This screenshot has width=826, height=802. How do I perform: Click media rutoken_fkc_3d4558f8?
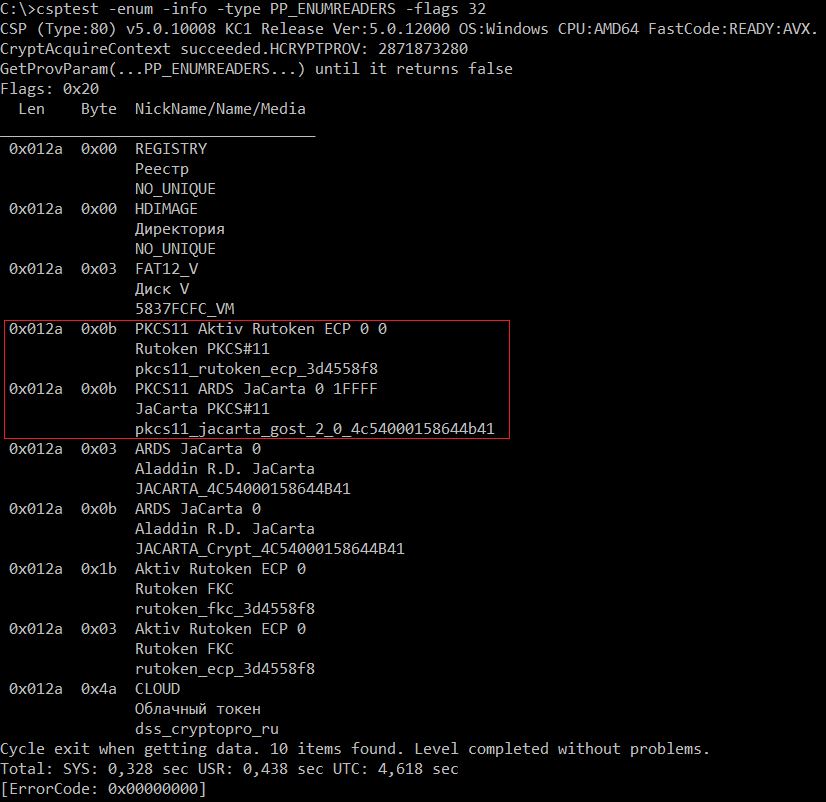pos(225,609)
